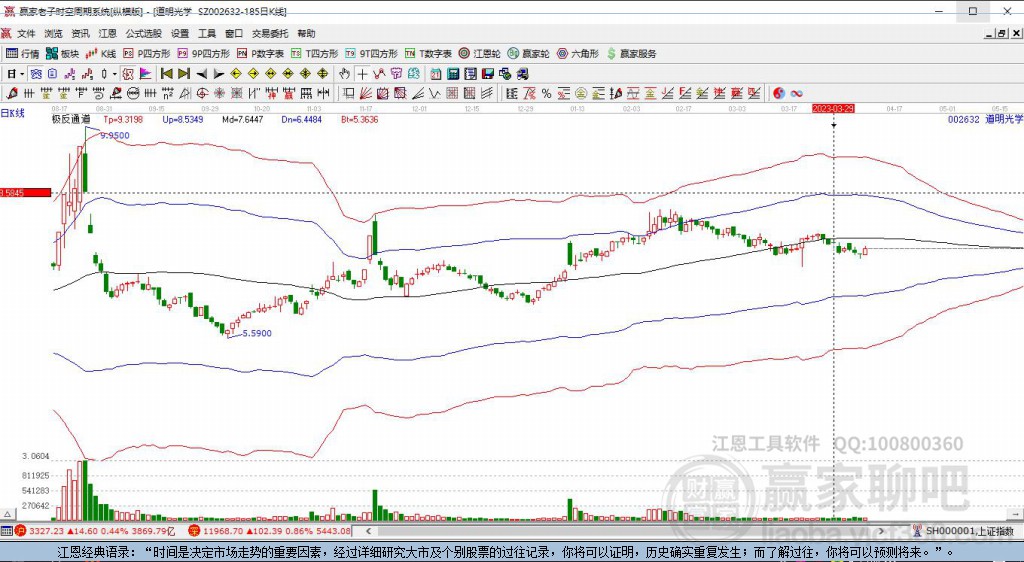Open the 9P四方形 tool
The image size is (1024, 562).
tap(204, 54)
